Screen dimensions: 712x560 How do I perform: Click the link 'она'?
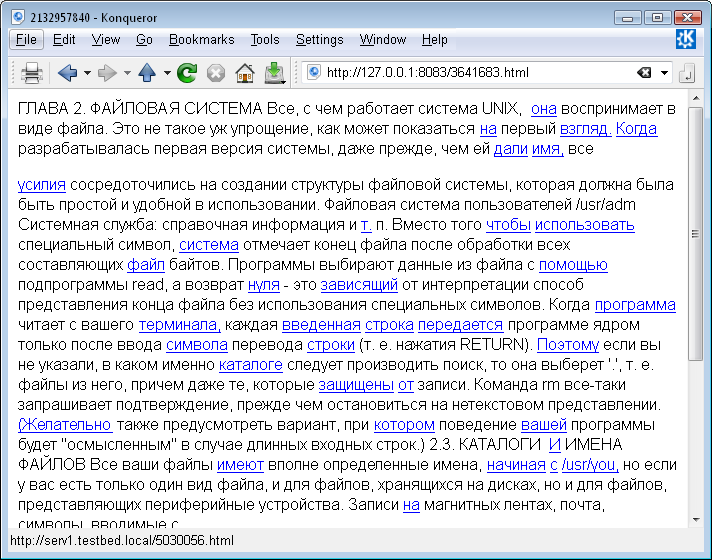(x=544, y=109)
